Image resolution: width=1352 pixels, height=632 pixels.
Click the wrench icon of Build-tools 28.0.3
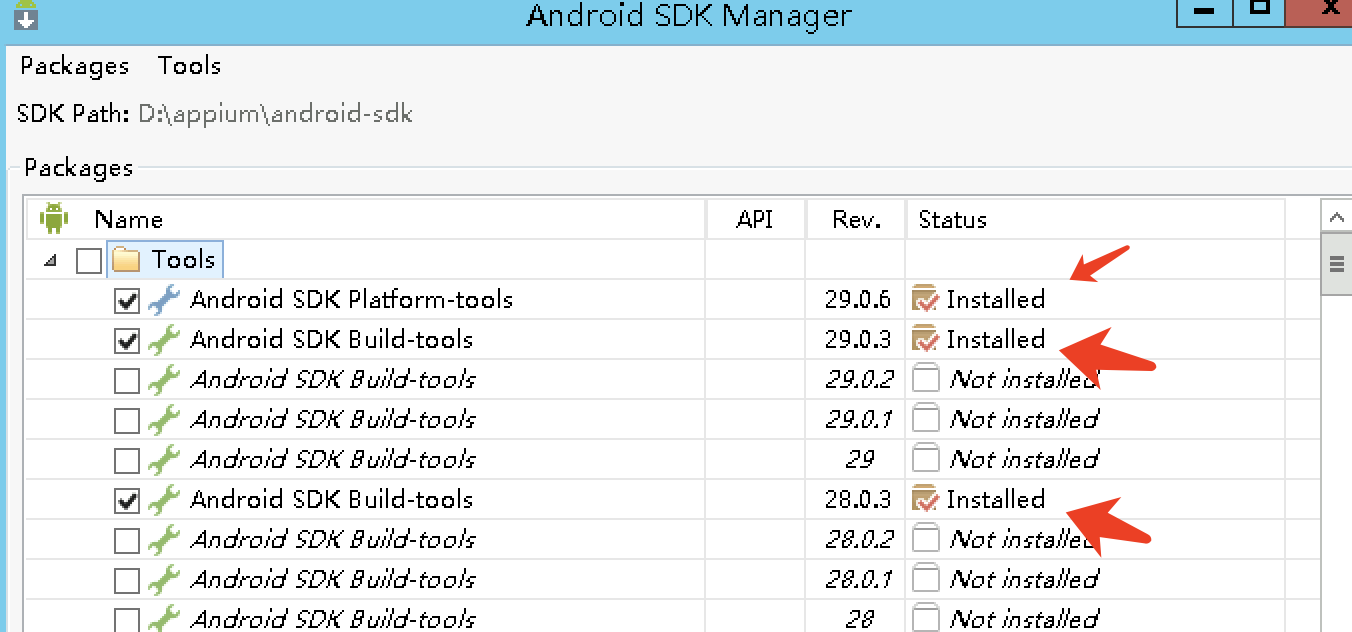(163, 499)
